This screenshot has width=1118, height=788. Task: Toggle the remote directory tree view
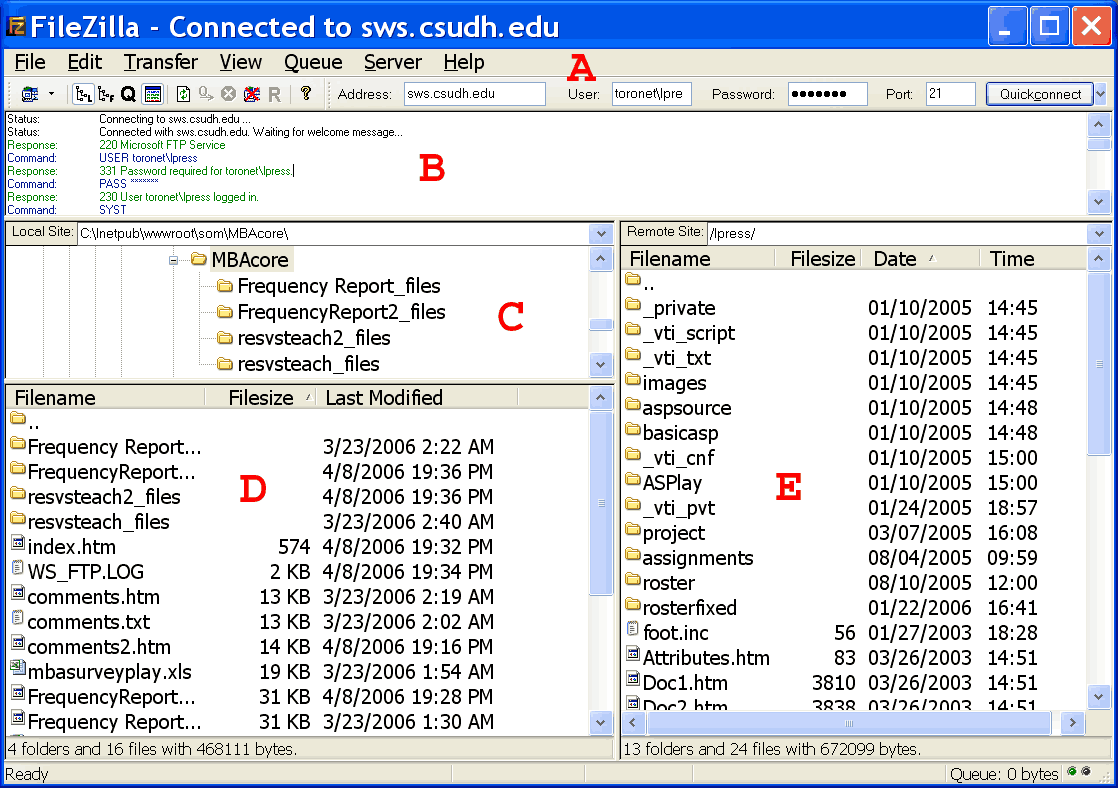point(106,93)
